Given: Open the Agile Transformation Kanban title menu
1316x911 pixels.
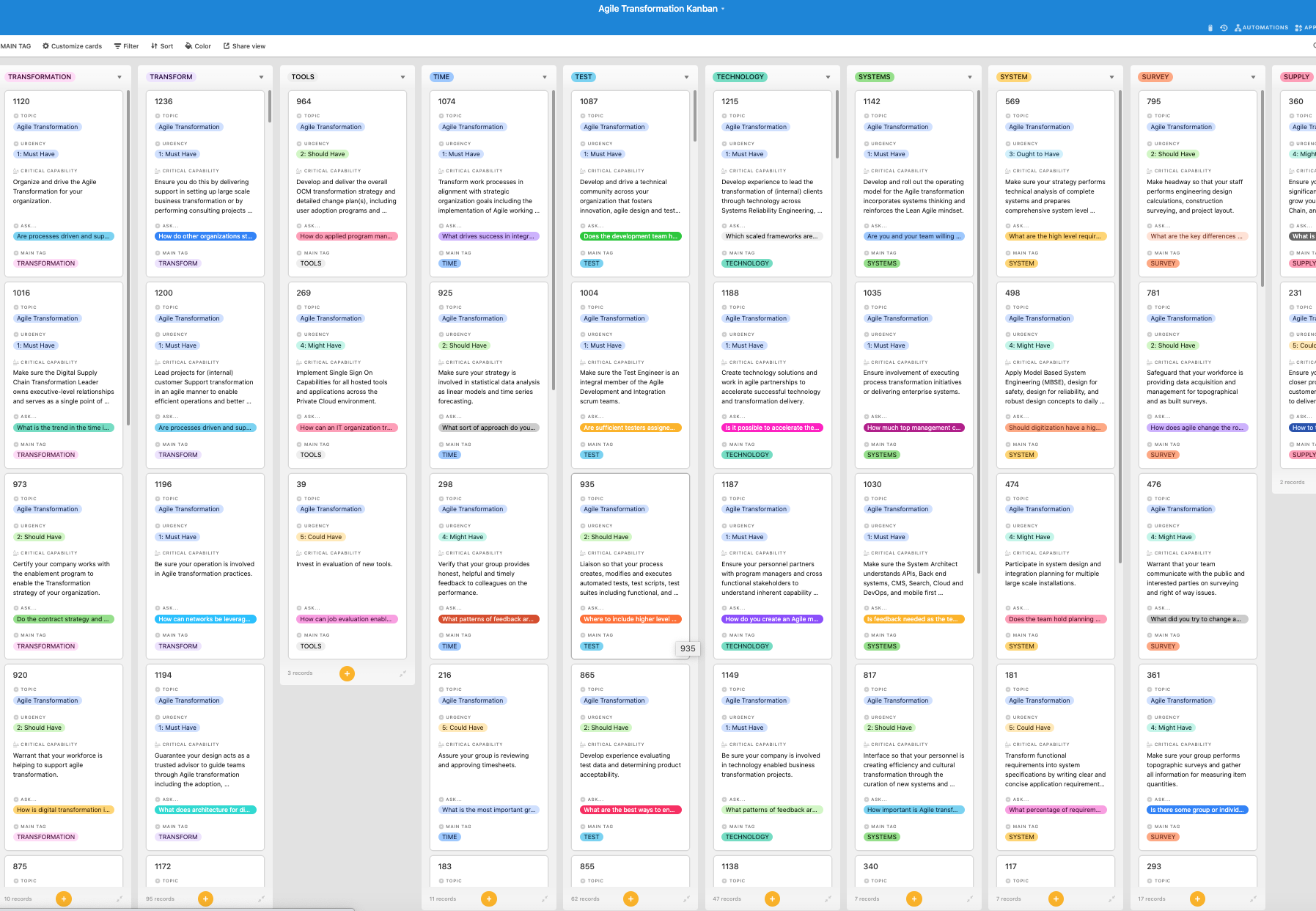Looking at the screenshot, I should (661, 9).
